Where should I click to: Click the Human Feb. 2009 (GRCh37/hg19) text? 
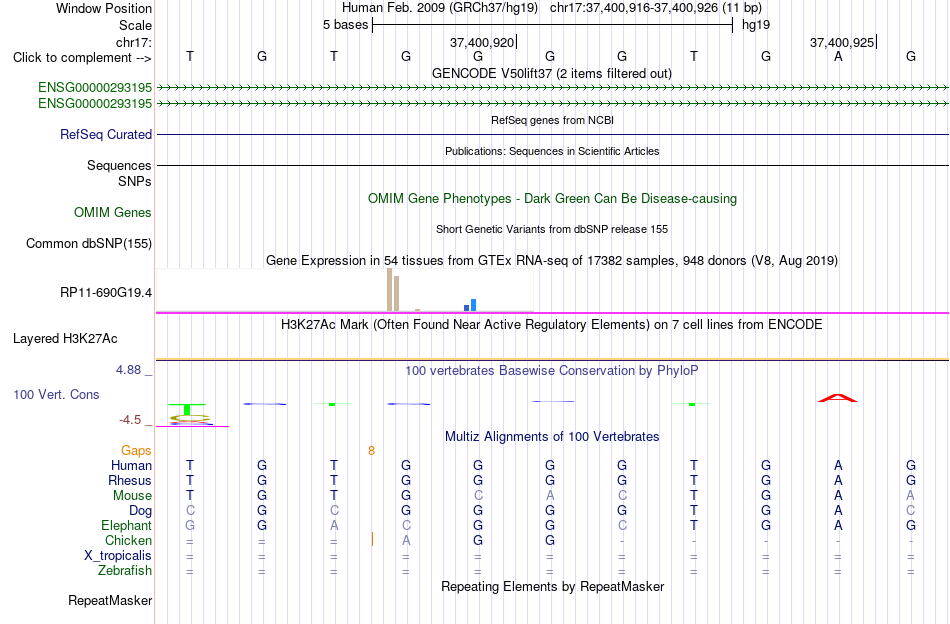tap(439, 8)
